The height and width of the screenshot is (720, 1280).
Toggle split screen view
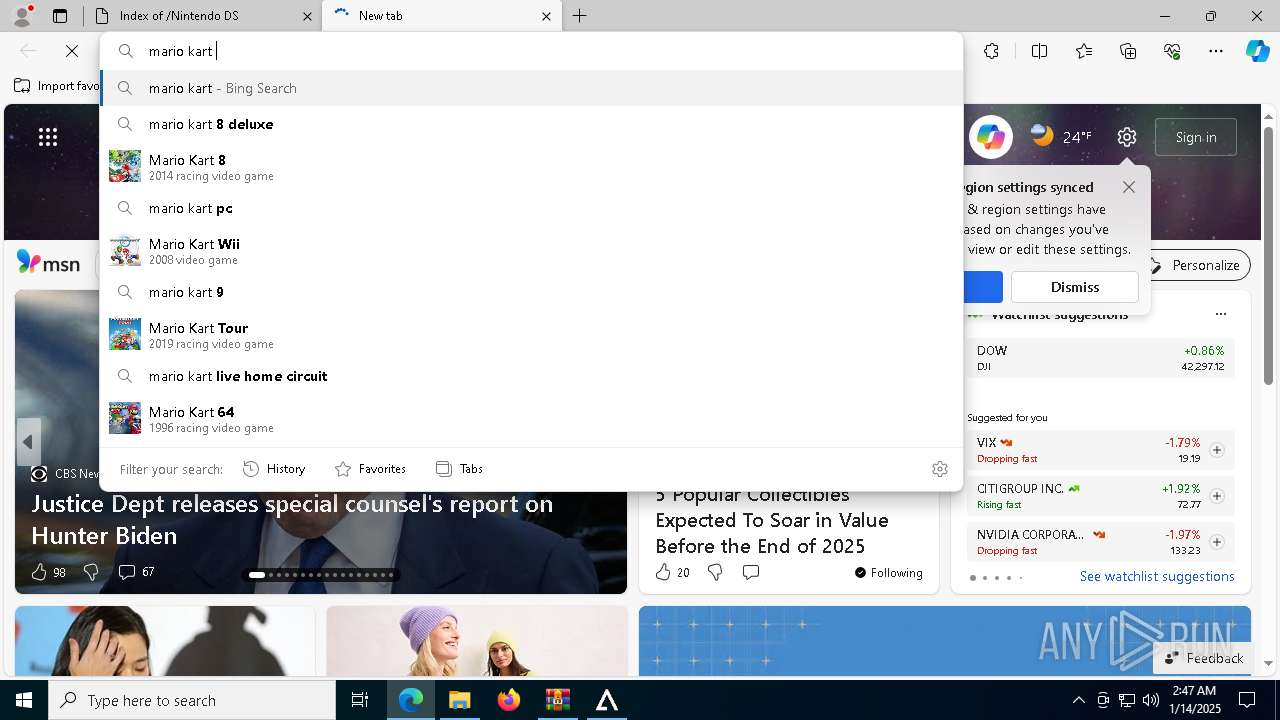click(x=1039, y=51)
